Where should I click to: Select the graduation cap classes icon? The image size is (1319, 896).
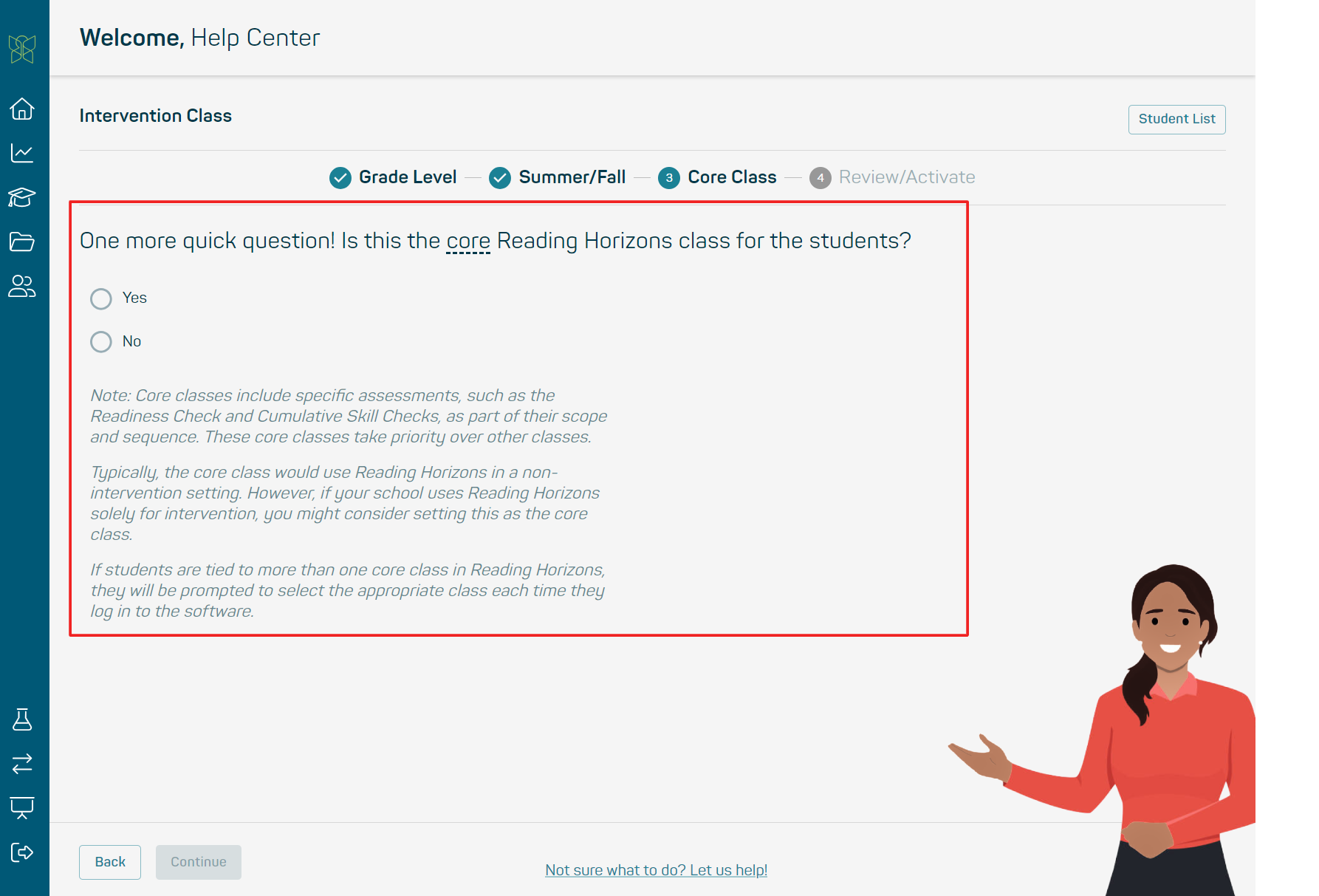pos(22,197)
